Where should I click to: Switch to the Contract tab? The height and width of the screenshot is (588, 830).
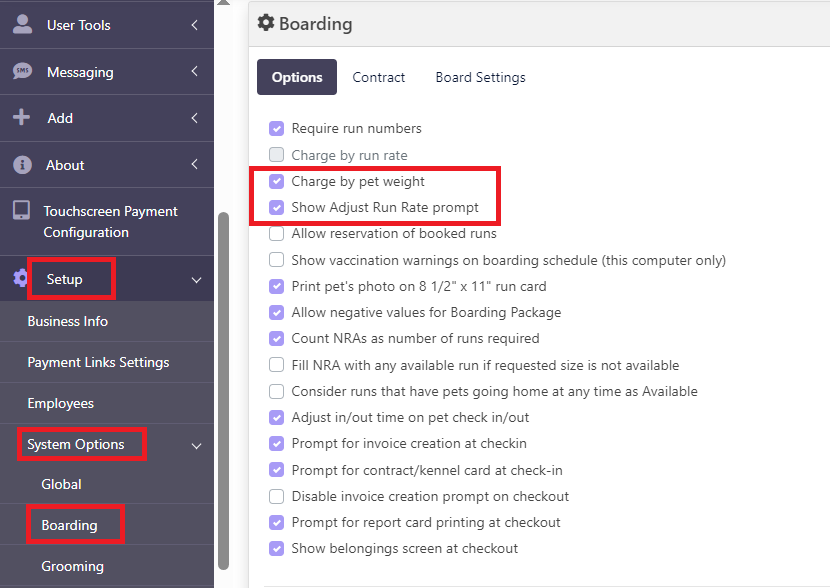(378, 77)
